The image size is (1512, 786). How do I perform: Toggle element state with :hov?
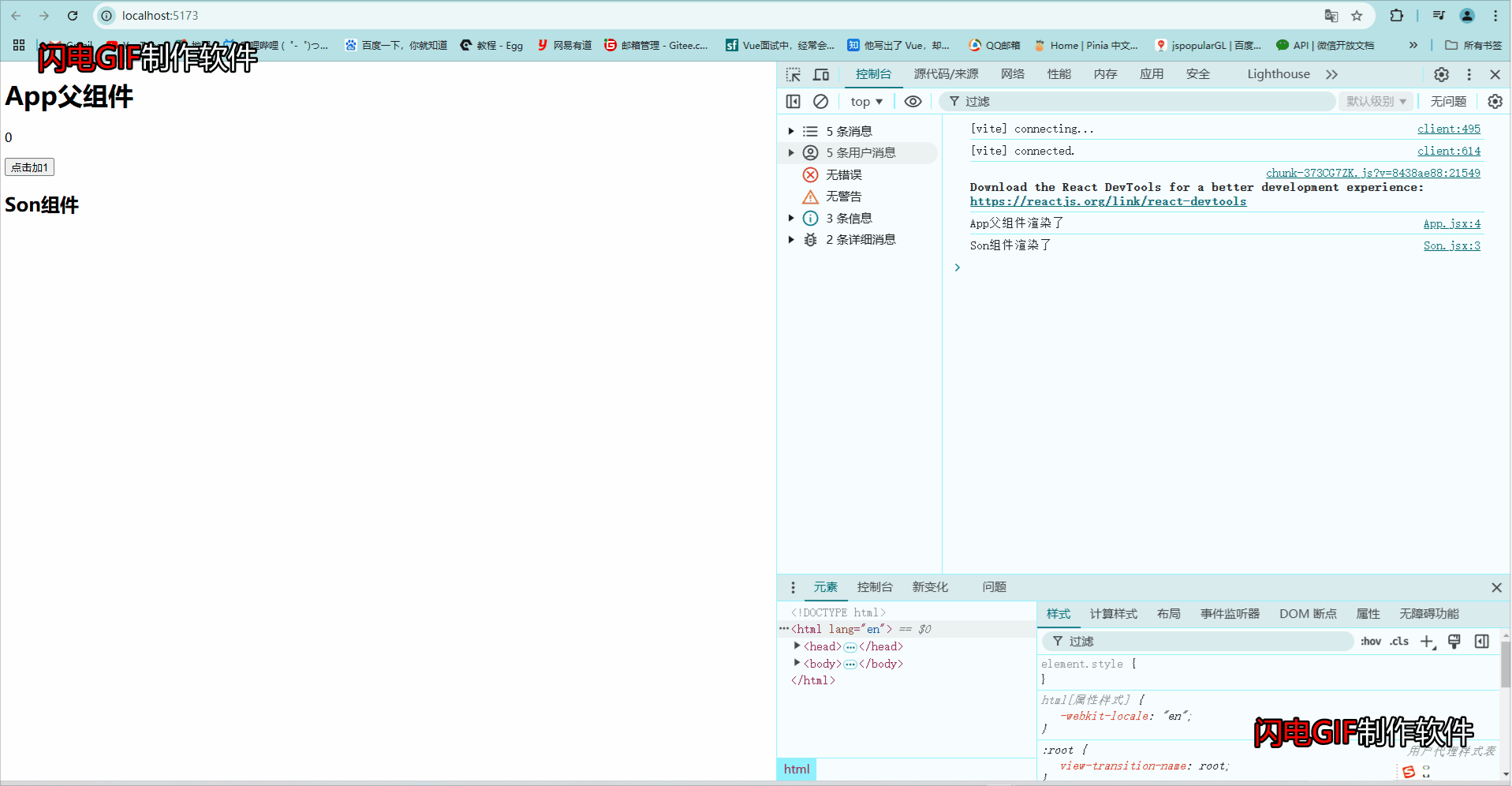[x=1370, y=641]
